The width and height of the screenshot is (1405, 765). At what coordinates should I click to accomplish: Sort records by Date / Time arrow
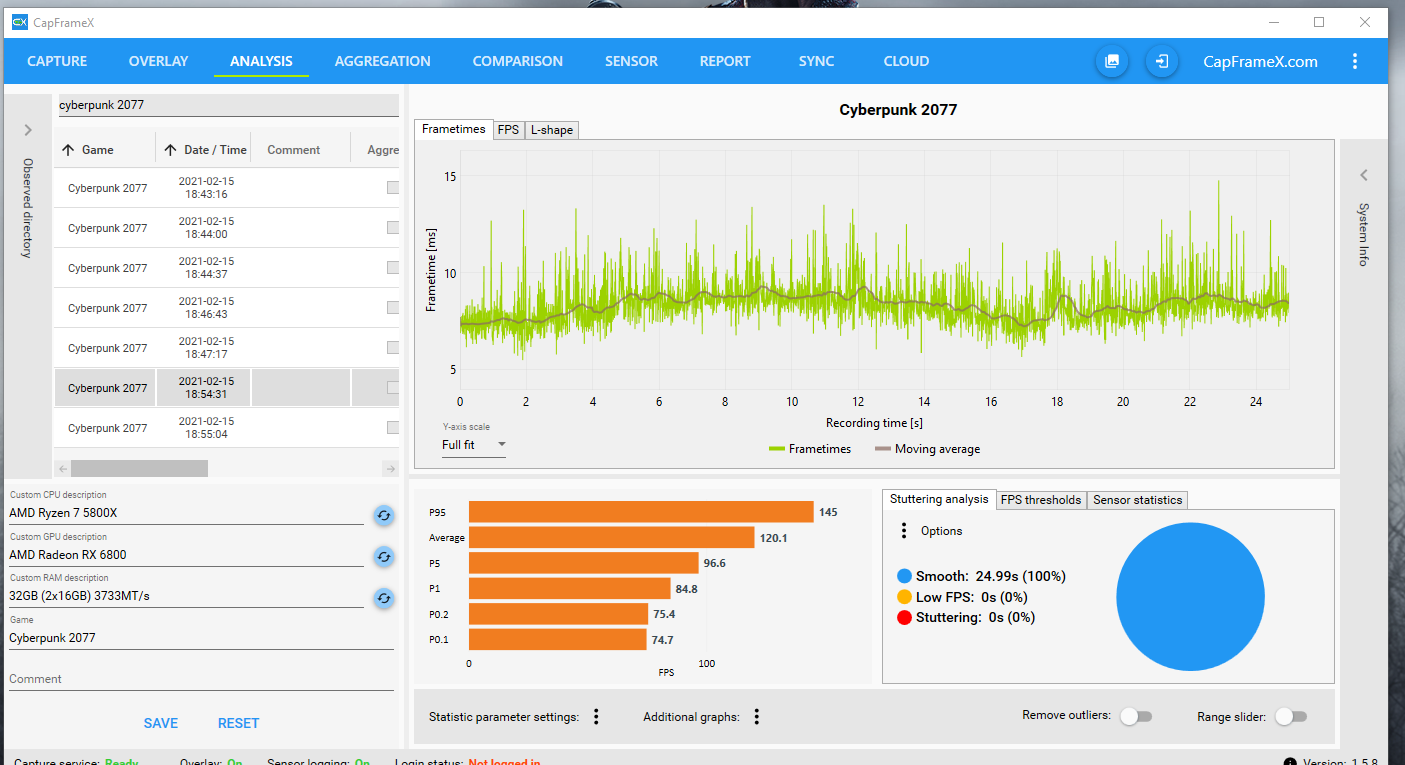click(x=170, y=150)
